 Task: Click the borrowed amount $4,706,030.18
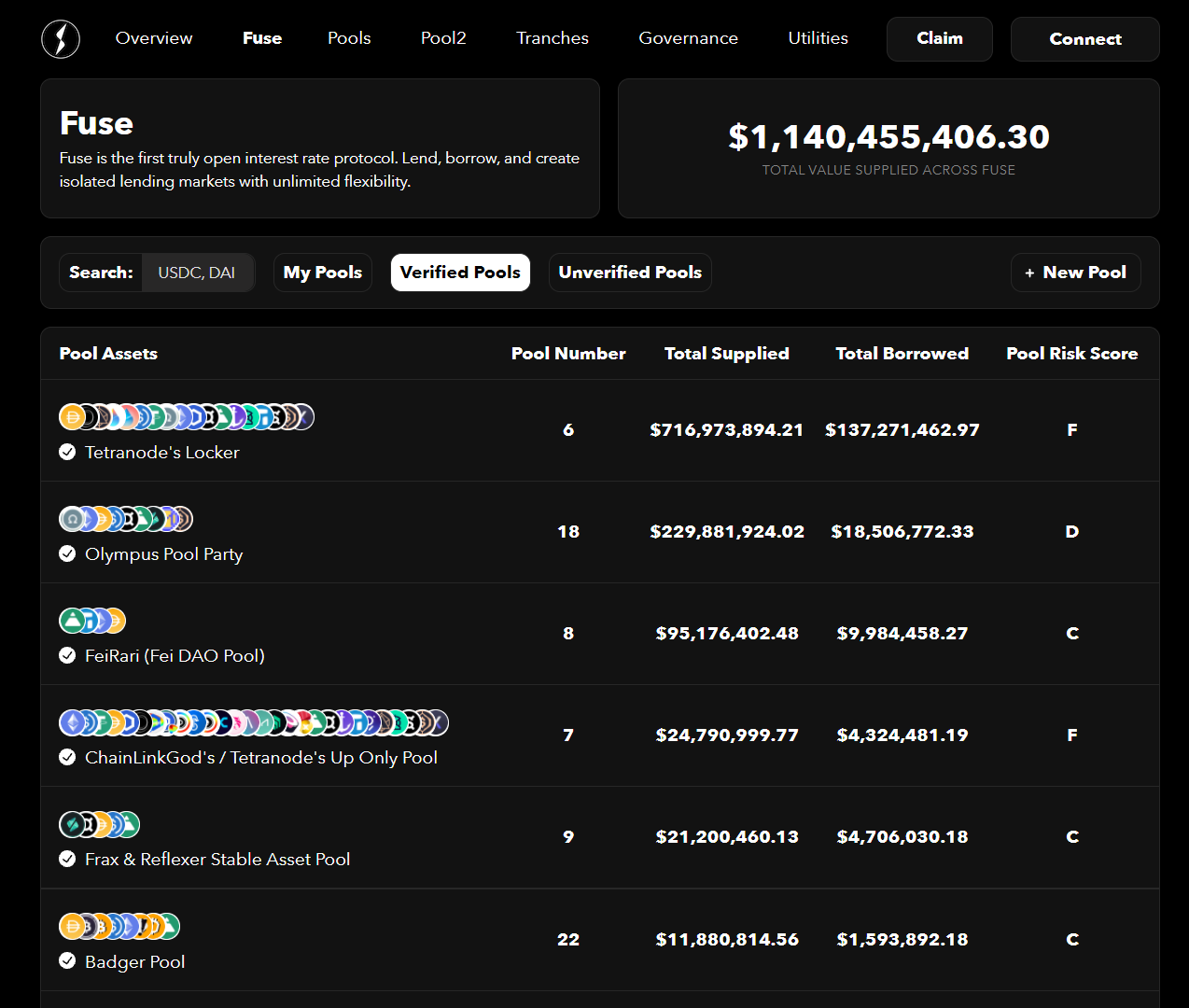pyautogui.click(x=902, y=837)
